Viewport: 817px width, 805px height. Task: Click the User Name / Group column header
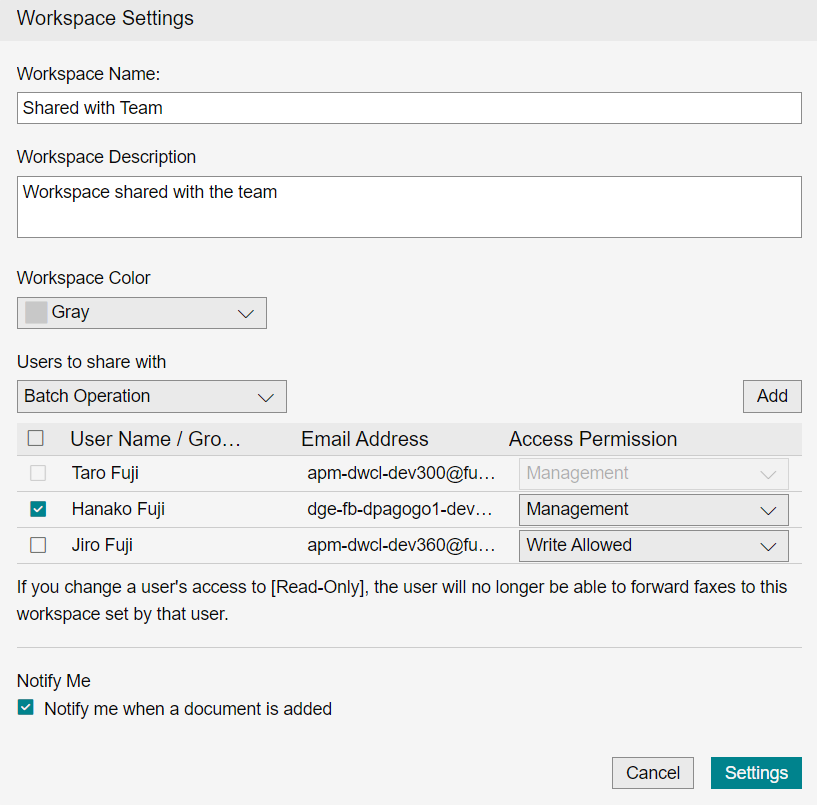156,439
